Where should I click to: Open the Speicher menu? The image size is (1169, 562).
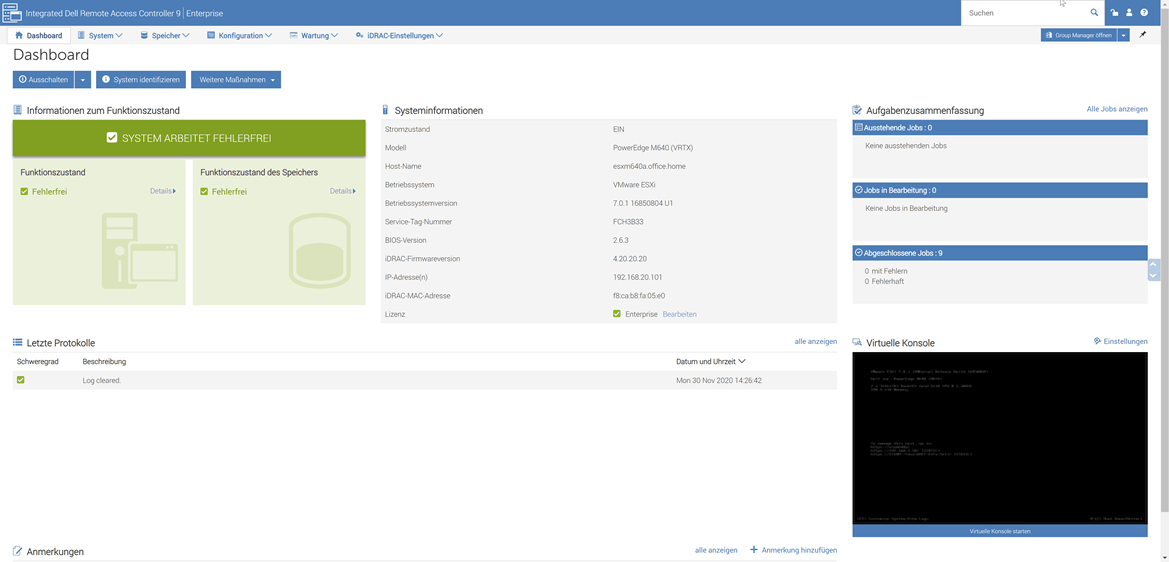165,35
